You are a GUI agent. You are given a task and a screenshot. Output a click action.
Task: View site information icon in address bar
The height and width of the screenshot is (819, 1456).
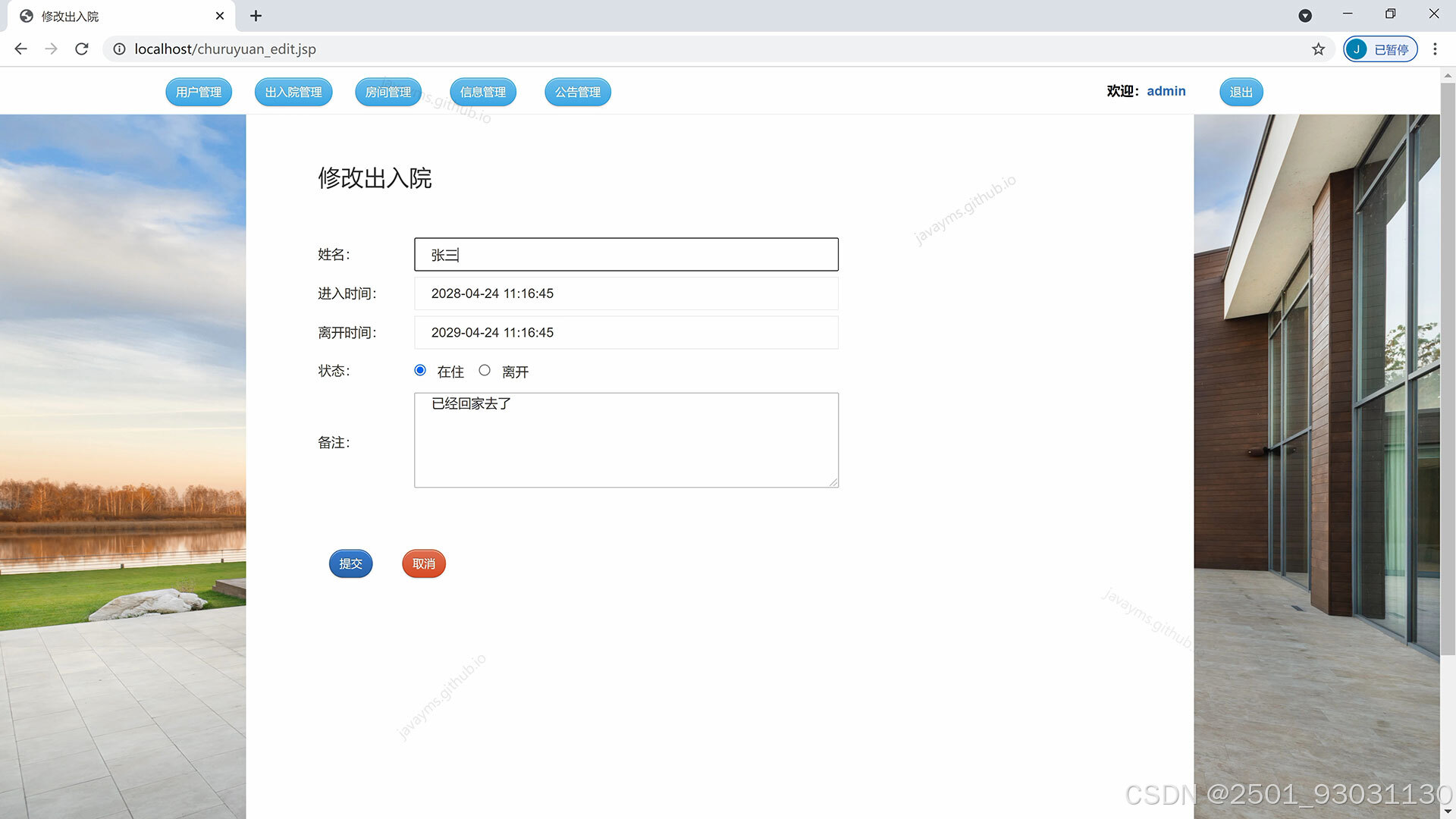119,49
